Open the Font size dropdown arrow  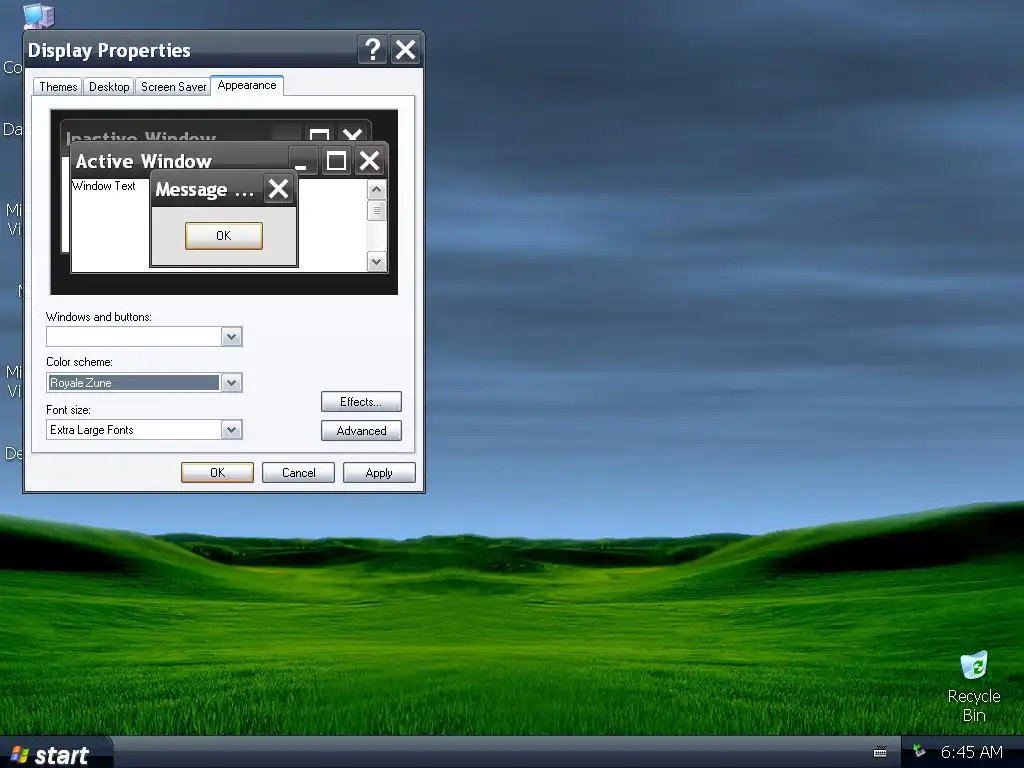[231, 430]
